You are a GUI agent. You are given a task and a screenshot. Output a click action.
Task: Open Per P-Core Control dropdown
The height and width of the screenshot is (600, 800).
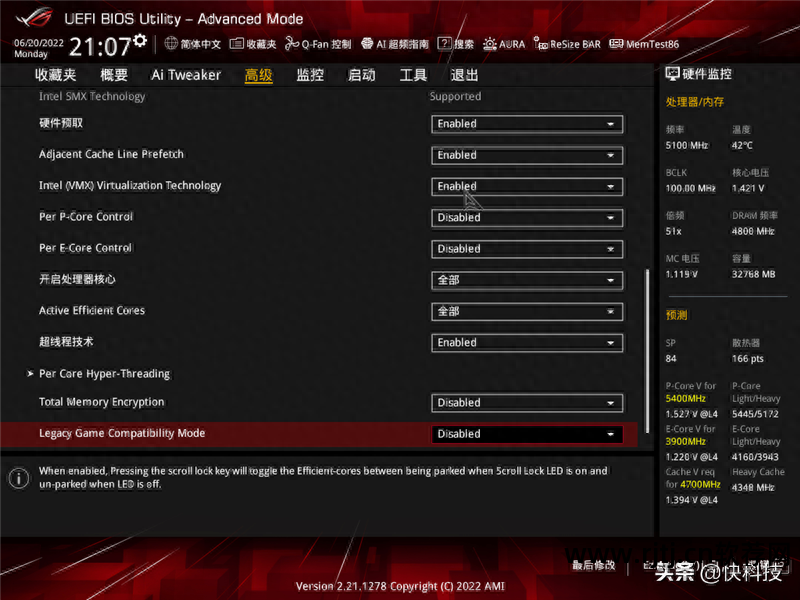pos(527,218)
